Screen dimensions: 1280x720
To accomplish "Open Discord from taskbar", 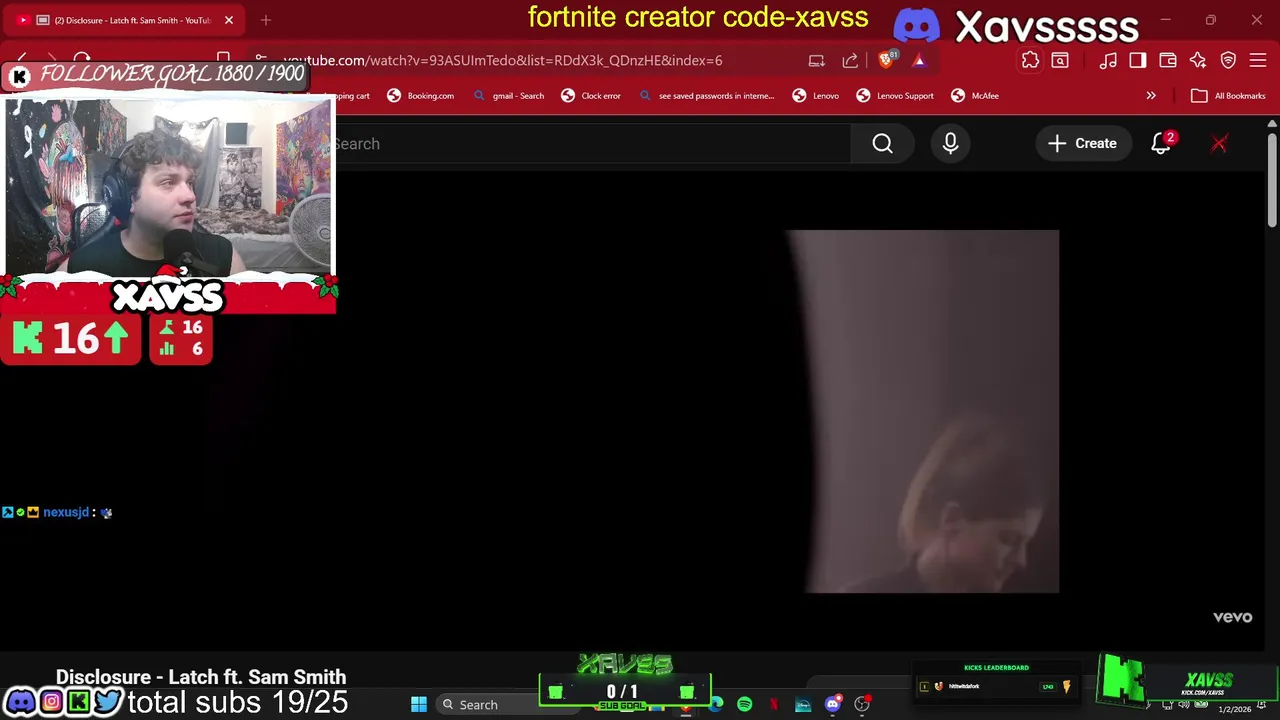I will pyautogui.click(x=832, y=704).
